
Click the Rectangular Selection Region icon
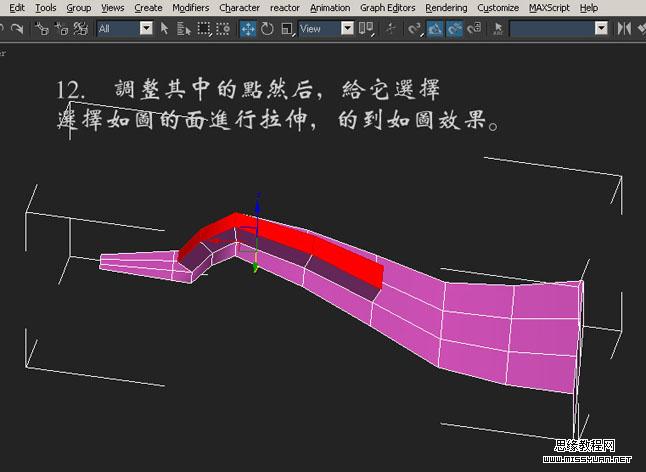[204, 28]
